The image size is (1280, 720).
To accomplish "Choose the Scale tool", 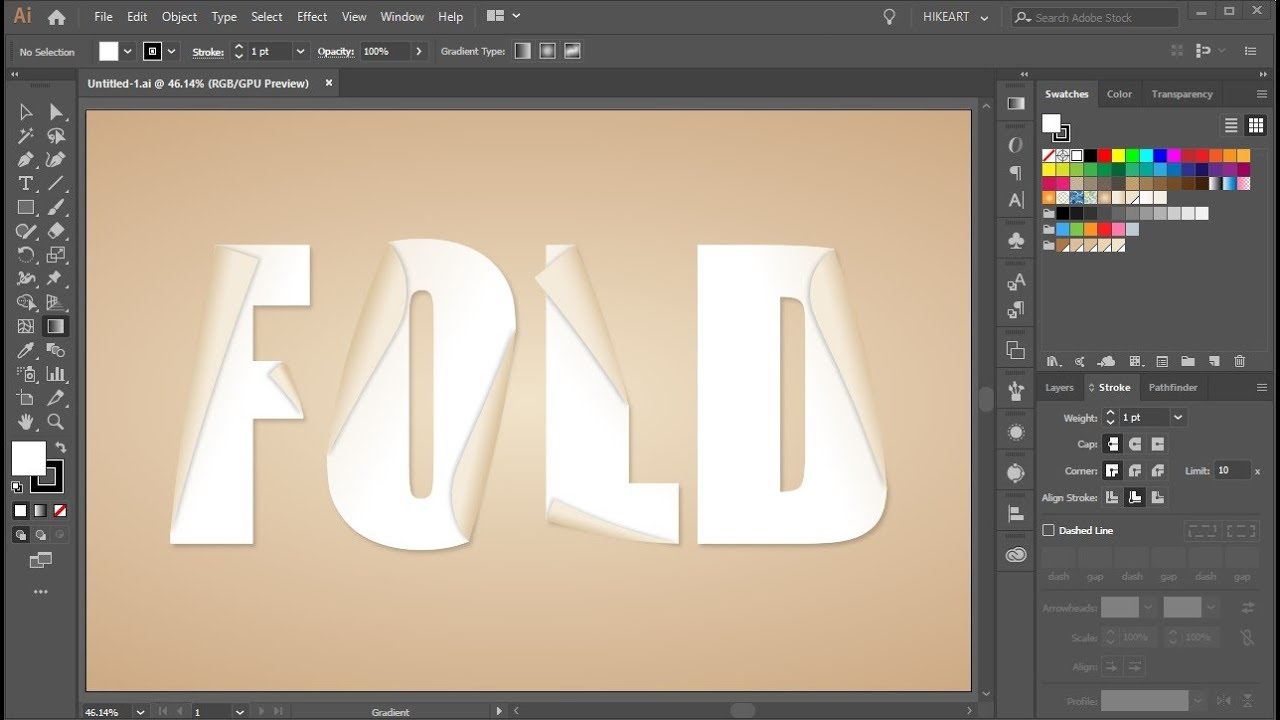I will 56,255.
